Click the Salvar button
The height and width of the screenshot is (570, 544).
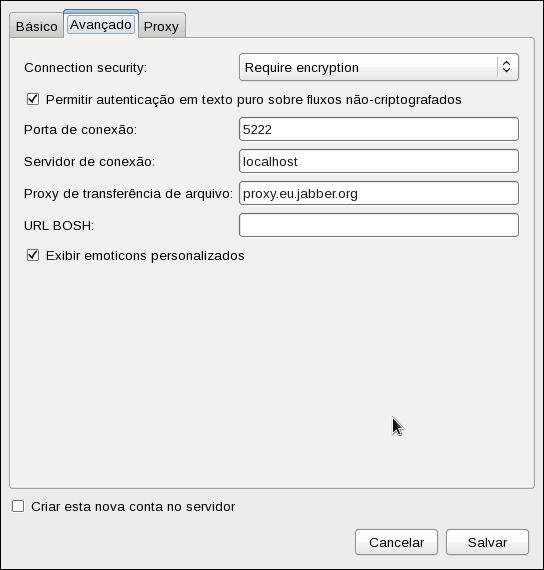[x=487, y=542]
